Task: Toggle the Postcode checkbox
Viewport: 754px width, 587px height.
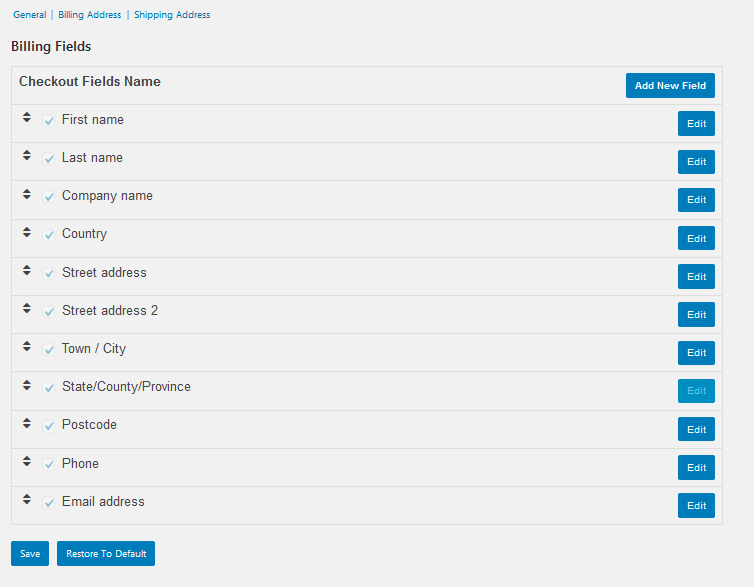Action: 49,426
